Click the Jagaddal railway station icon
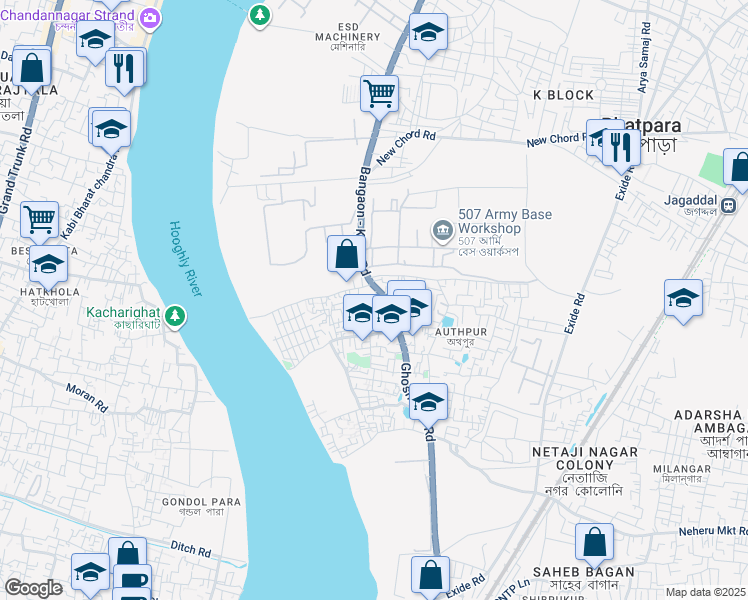The width and height of the screenshot is (748, 600). (729, 206)
